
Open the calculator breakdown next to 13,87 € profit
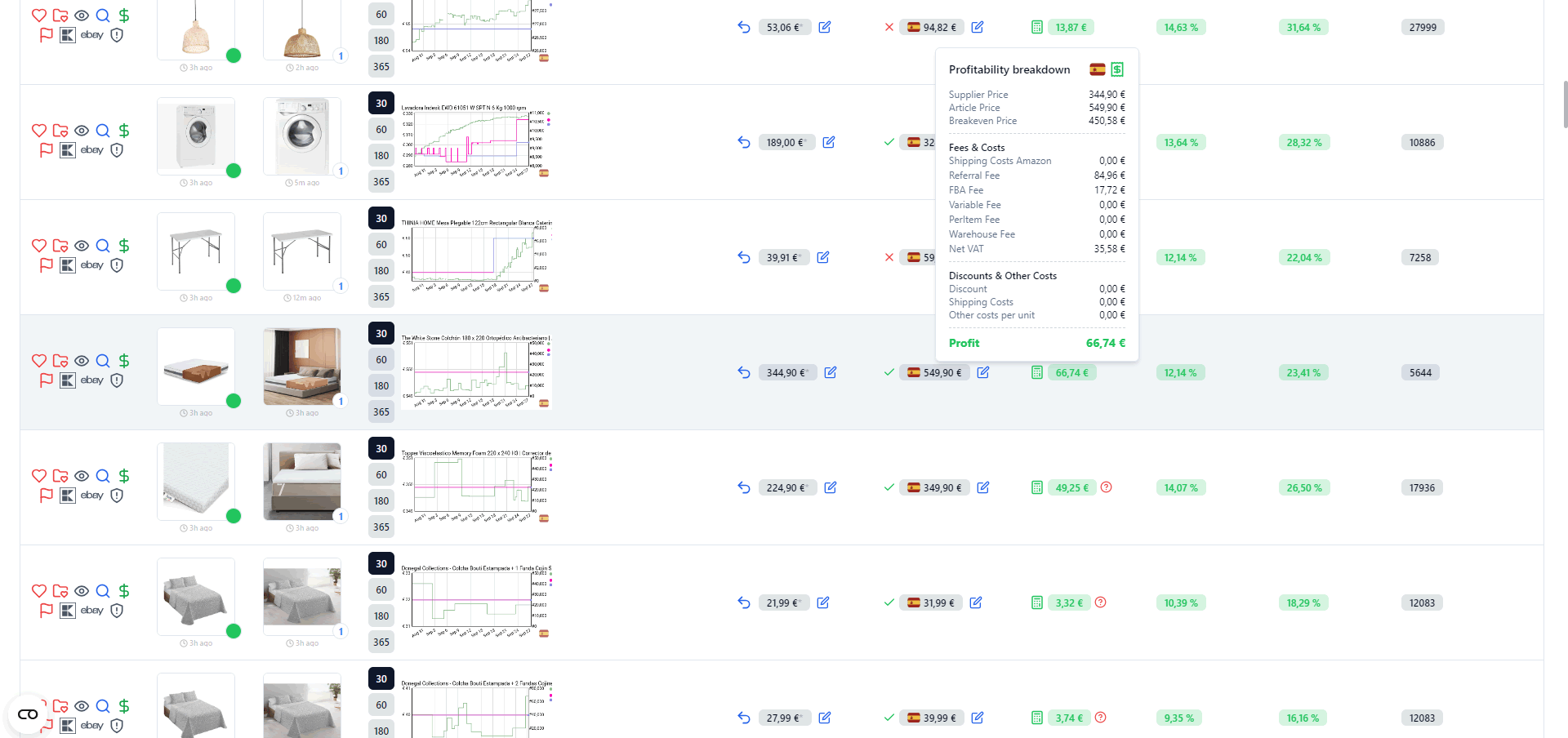point(1037,27)
